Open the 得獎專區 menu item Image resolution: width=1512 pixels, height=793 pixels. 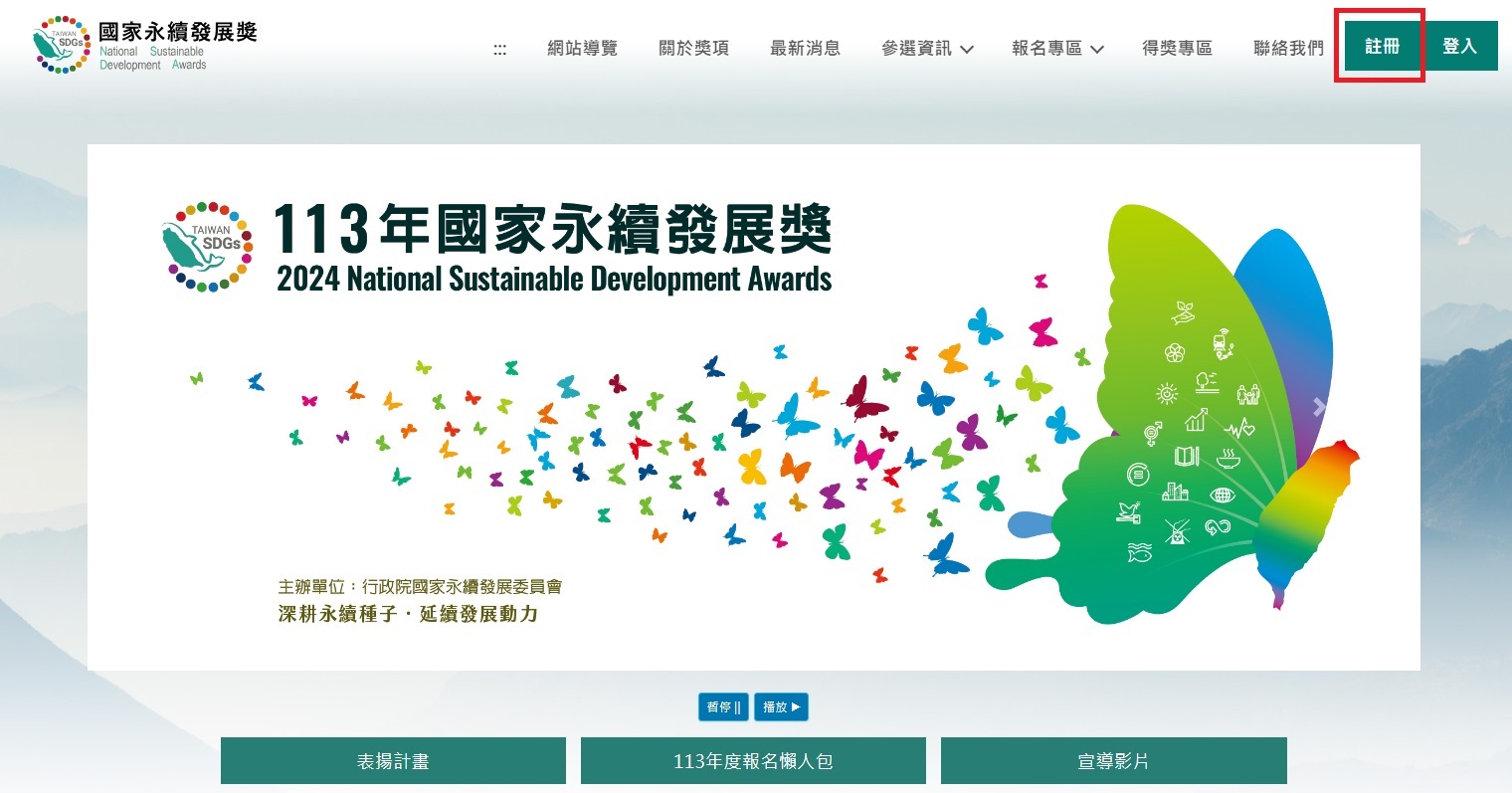coord(1178,48)
